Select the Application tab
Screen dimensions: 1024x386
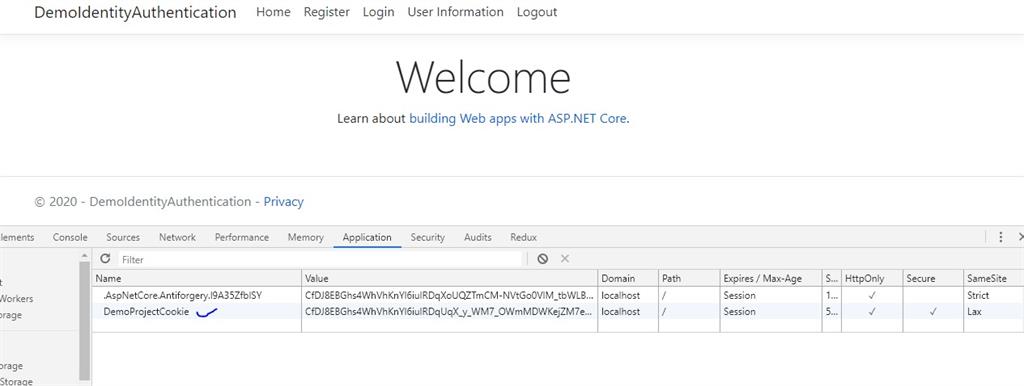tap(367, 237)
